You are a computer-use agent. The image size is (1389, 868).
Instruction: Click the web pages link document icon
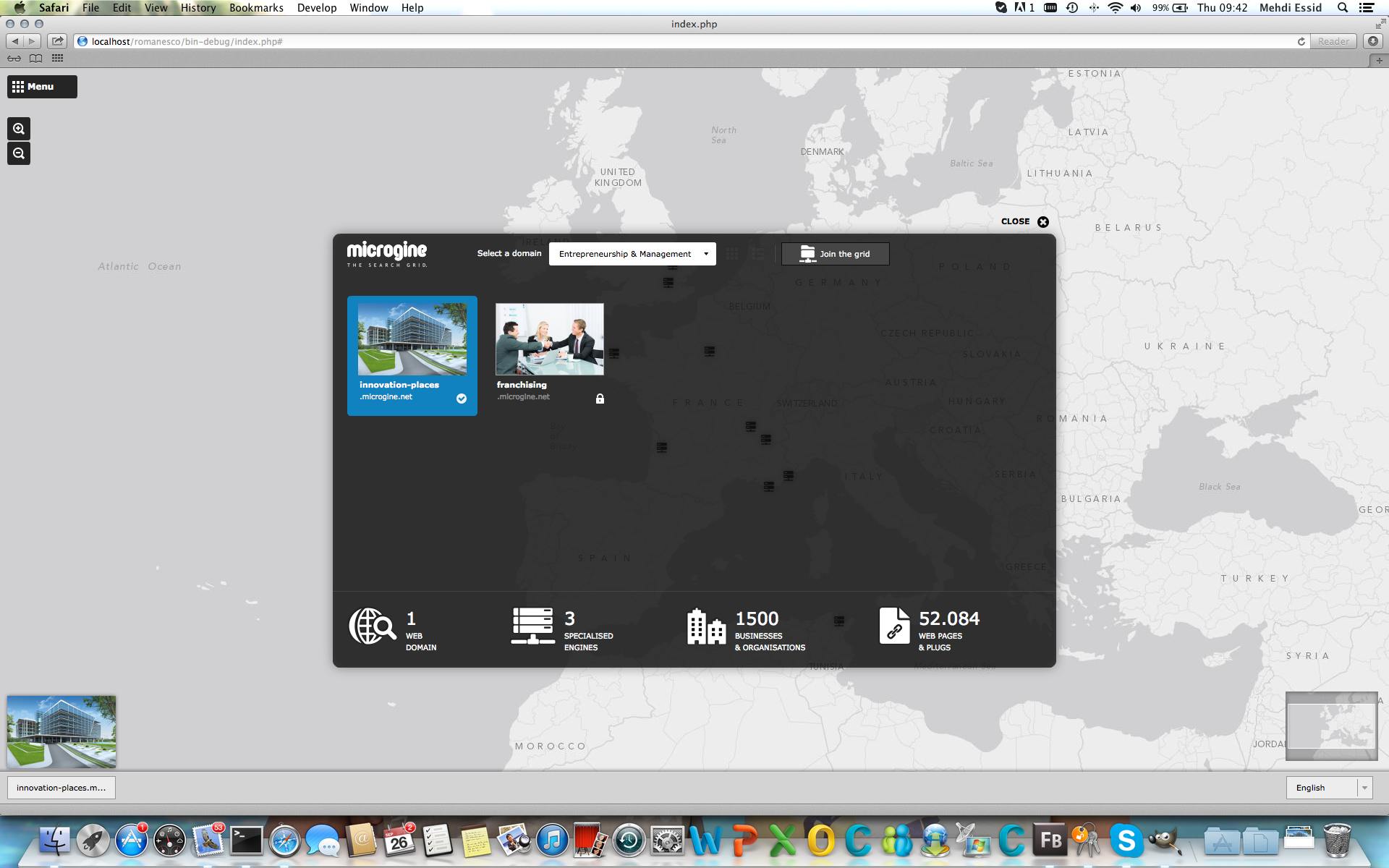tap(894, 626)
